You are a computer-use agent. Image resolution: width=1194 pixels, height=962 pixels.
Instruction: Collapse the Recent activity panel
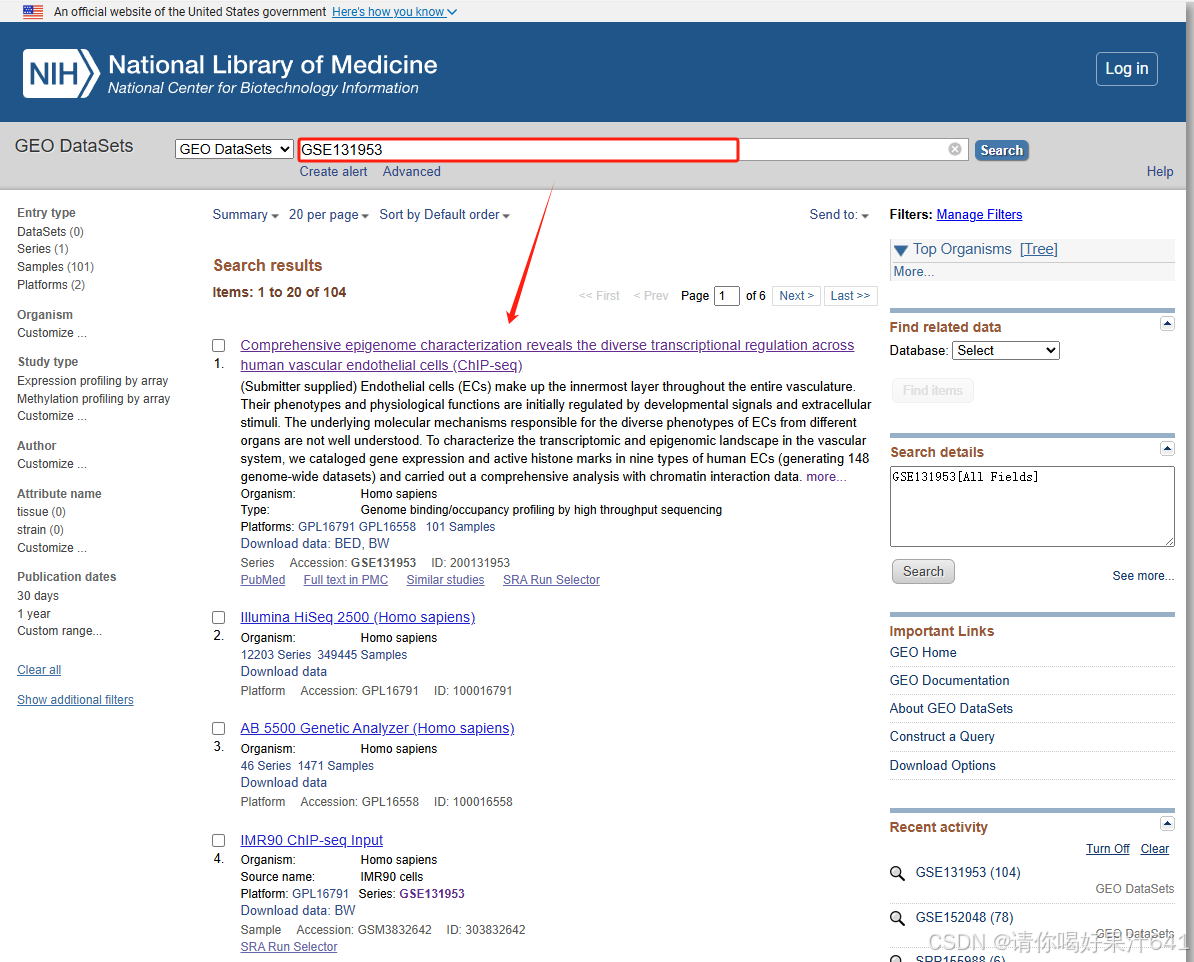tap(1167, 823)
